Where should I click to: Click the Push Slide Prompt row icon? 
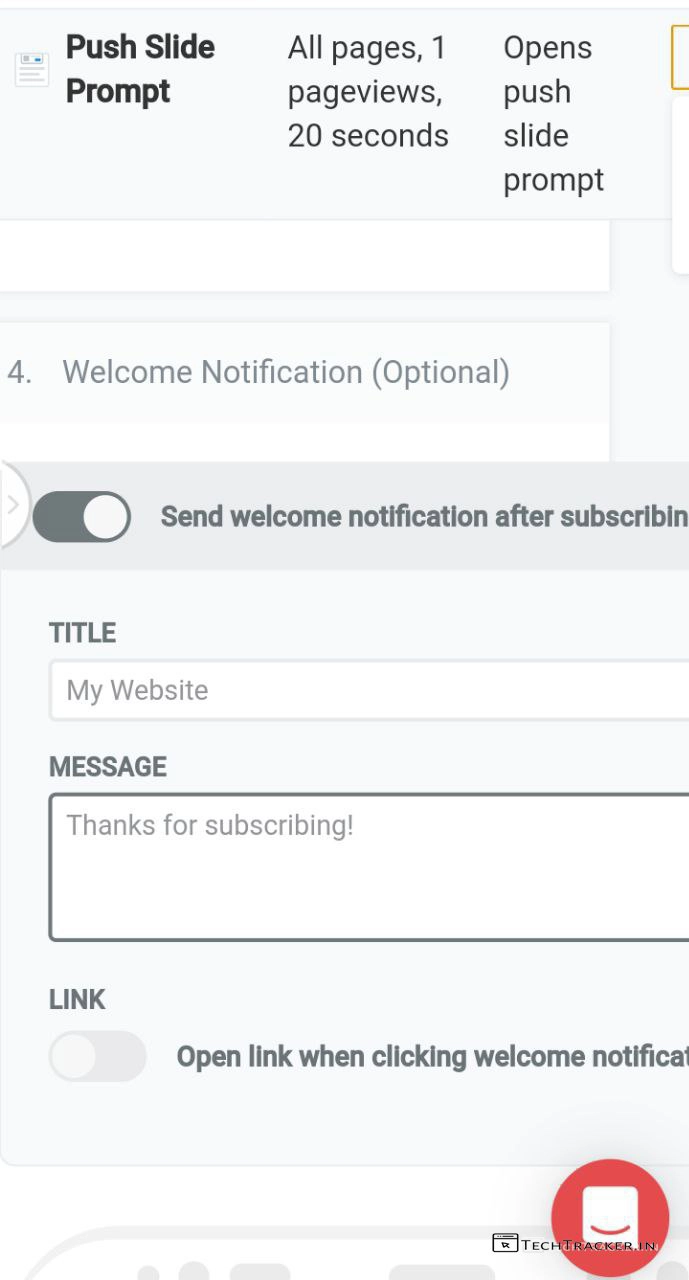pyautogui.click(x=32, y=69)
